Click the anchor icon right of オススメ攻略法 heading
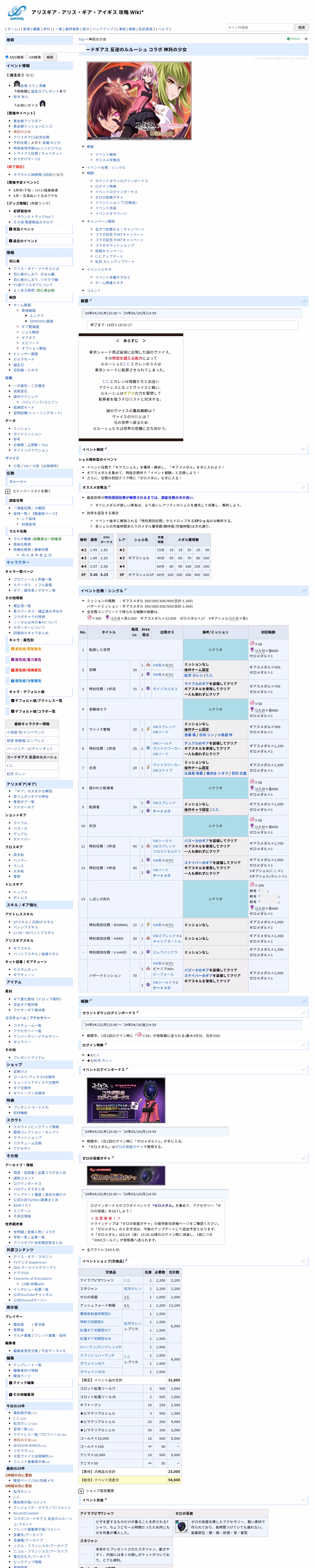The height and width of the screenshot is (1568, 314). point(304,488)
